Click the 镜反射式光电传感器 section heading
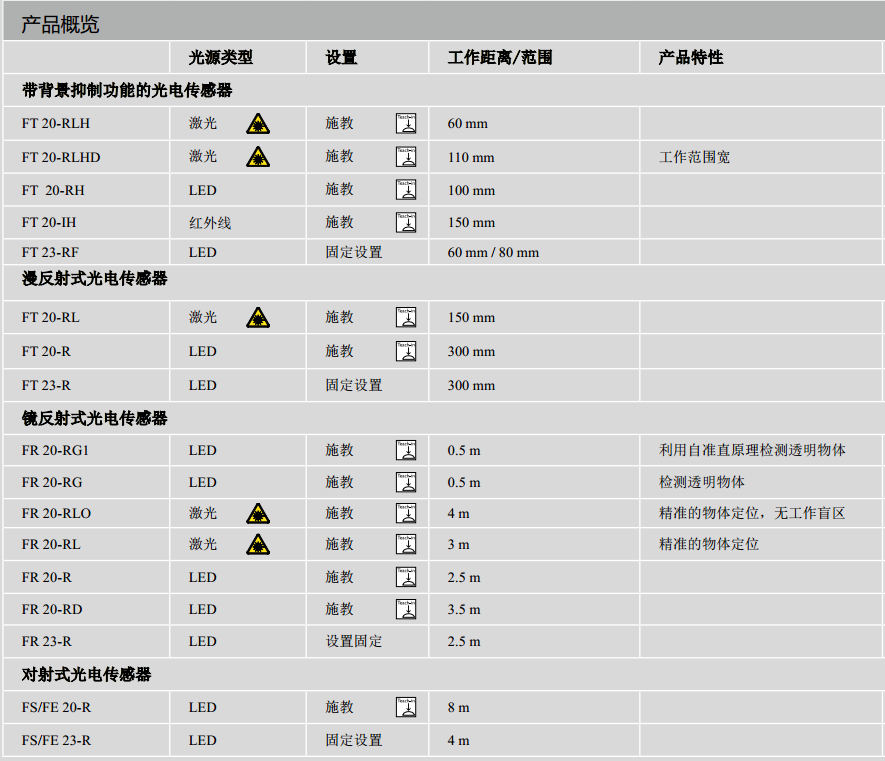Viewport: 885px width, 761px height. [95, 418]
